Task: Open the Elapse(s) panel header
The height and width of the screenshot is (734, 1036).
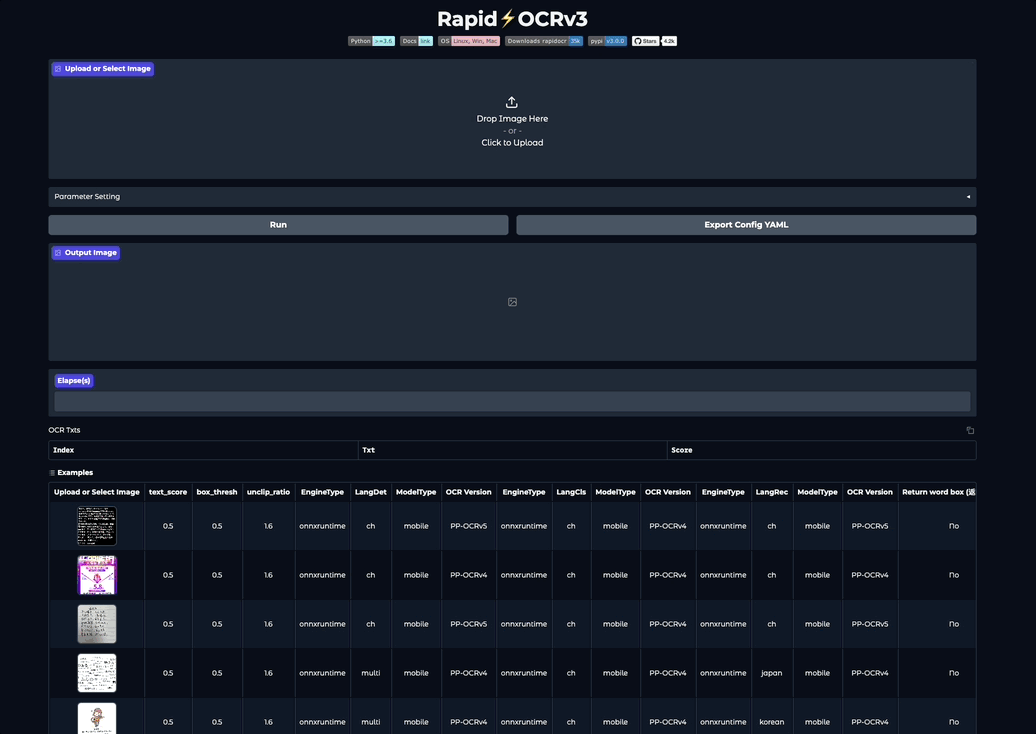Action: [x=74, y=380]
